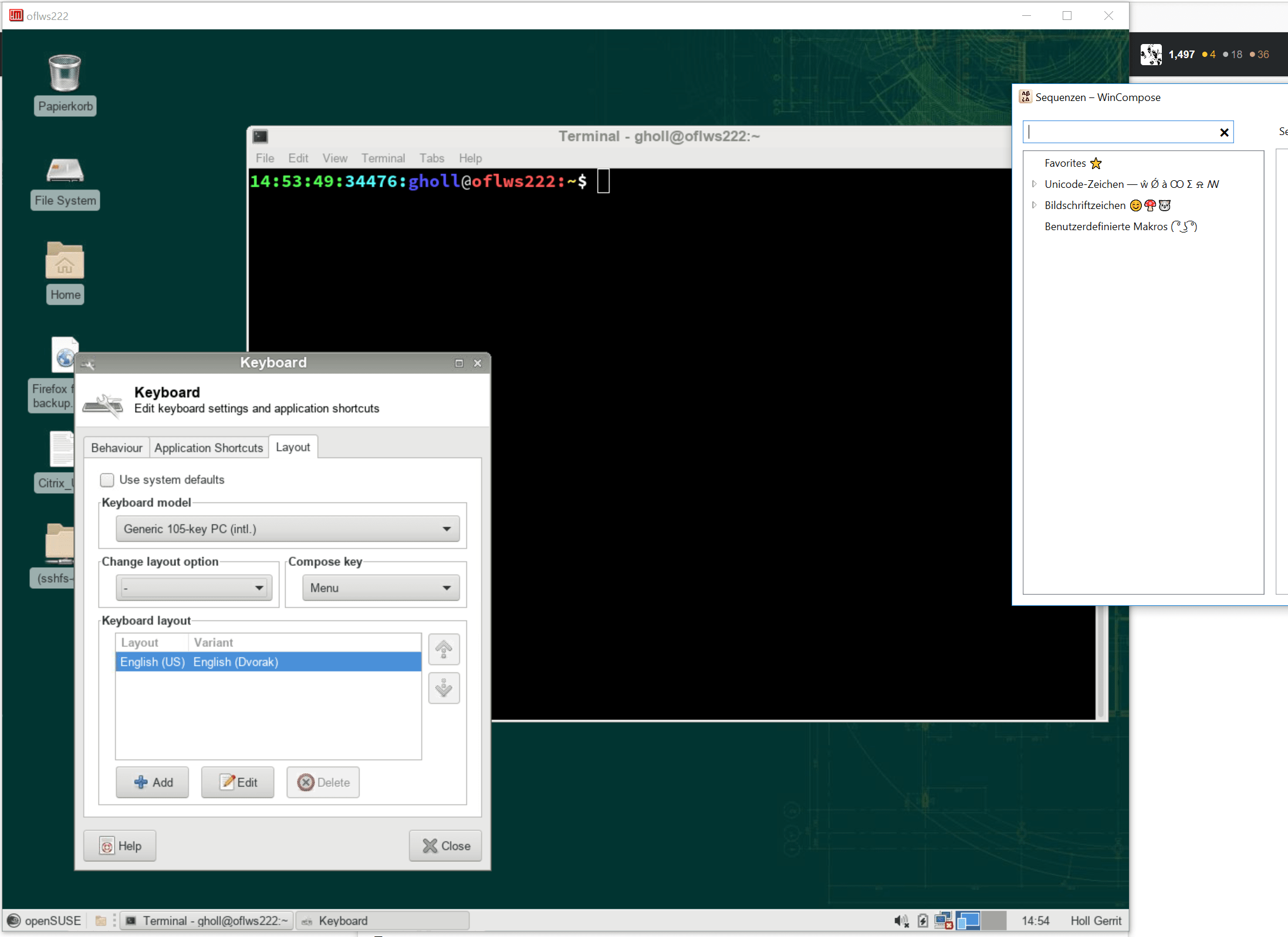Screen dimensions: 1288x937
Task: Expand the Unicode-Zeichen tree node
Action: pyautogui.click(x=1034, y=184)
